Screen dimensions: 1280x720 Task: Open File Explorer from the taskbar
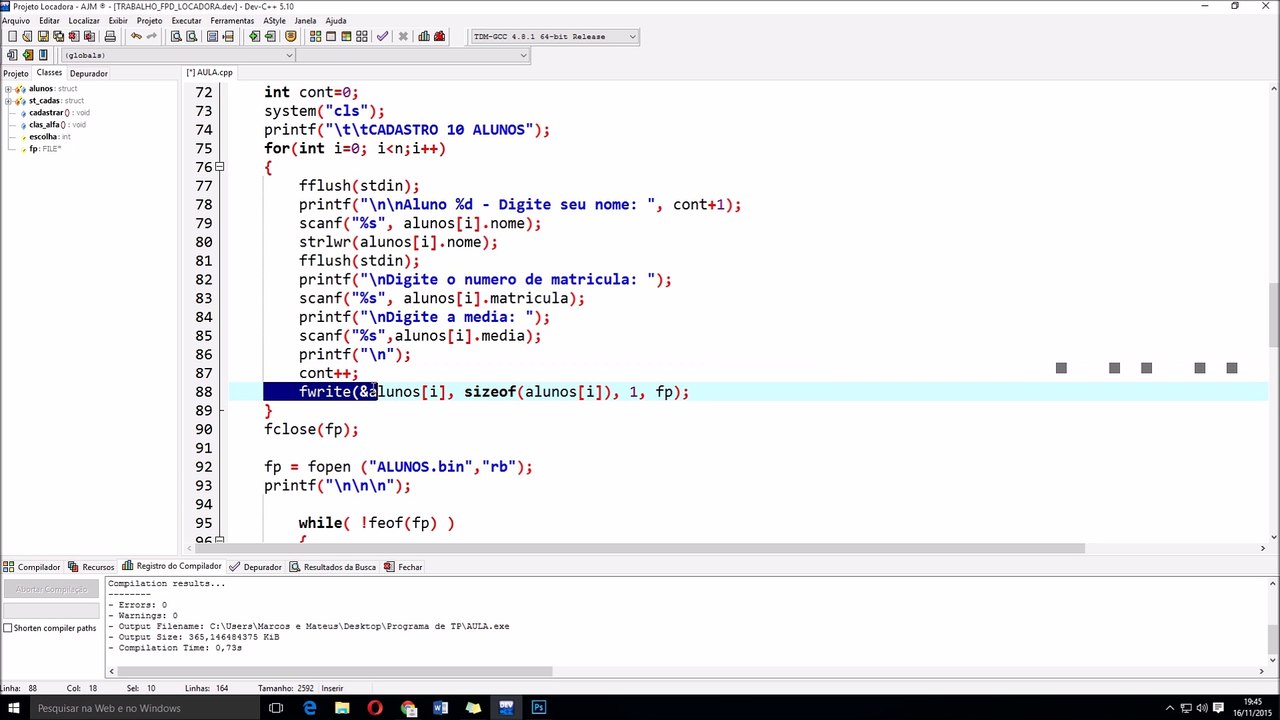coord(342,708)
